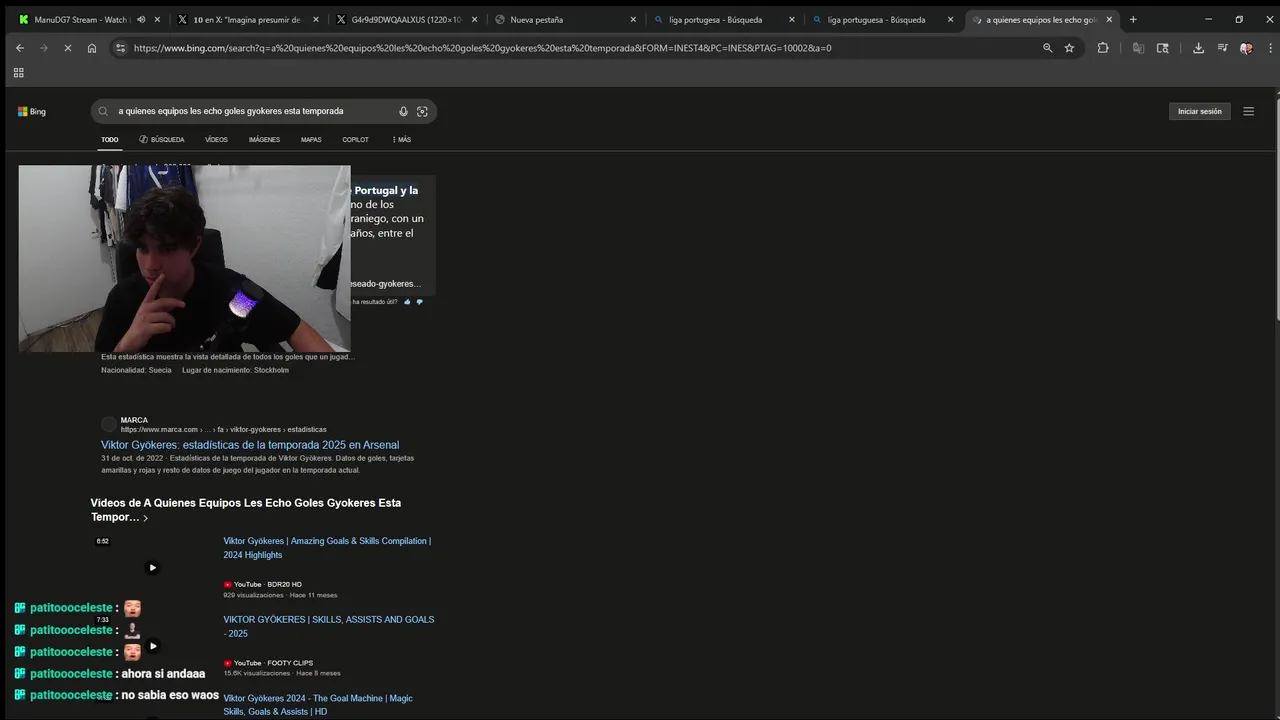The width and height of the screenshot is (1280, 720).
Task: Close the Nueva pestaña tab
Action: click(x=633, y=19)
